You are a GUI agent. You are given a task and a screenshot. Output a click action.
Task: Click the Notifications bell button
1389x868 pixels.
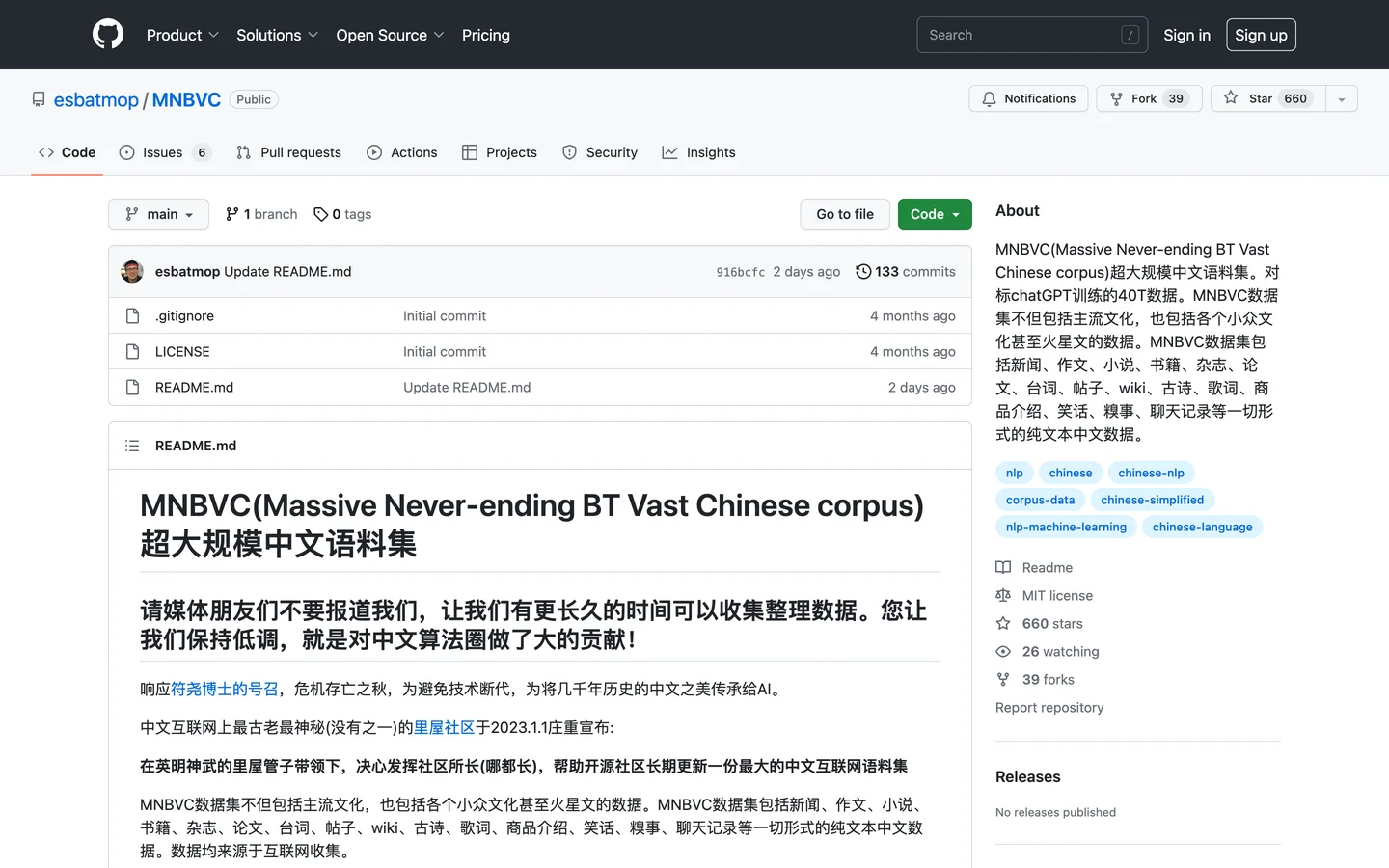1028,98
